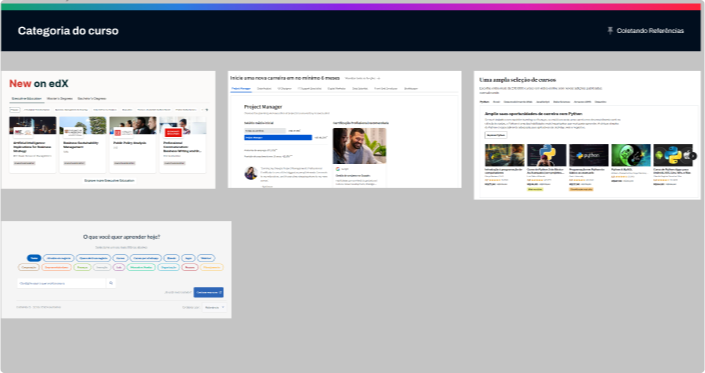Select the Python tab in the course selection
The image size is (705, 373).
coord(484,102)
